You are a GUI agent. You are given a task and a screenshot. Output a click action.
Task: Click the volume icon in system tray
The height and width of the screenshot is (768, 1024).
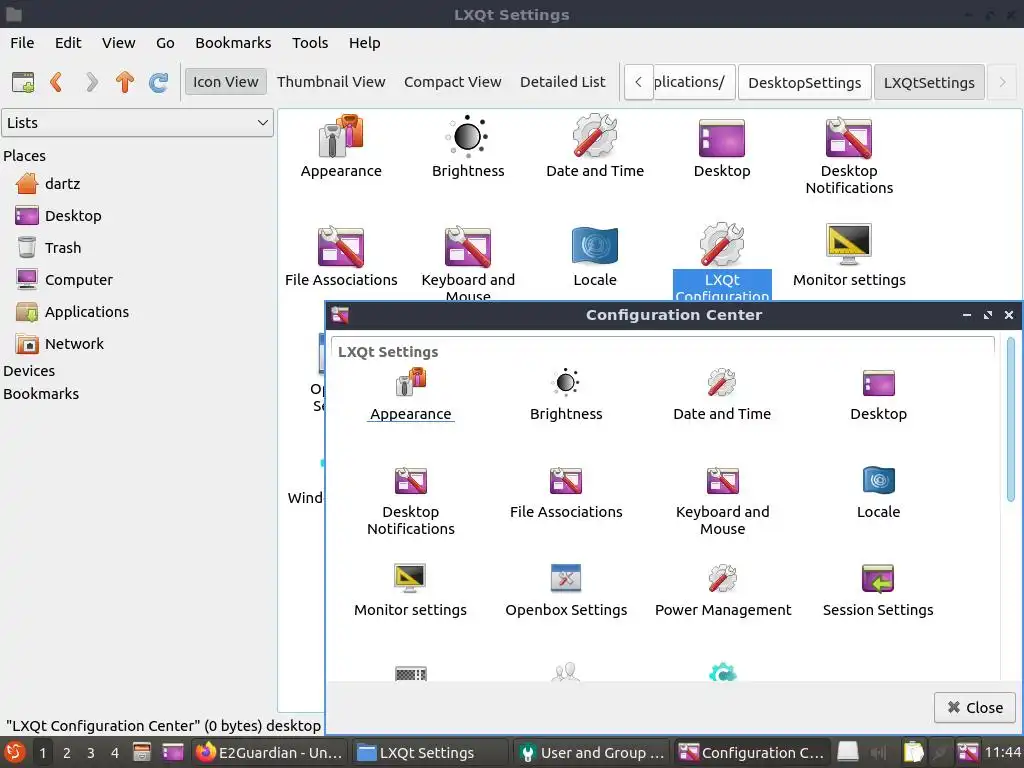click(878, 752)
